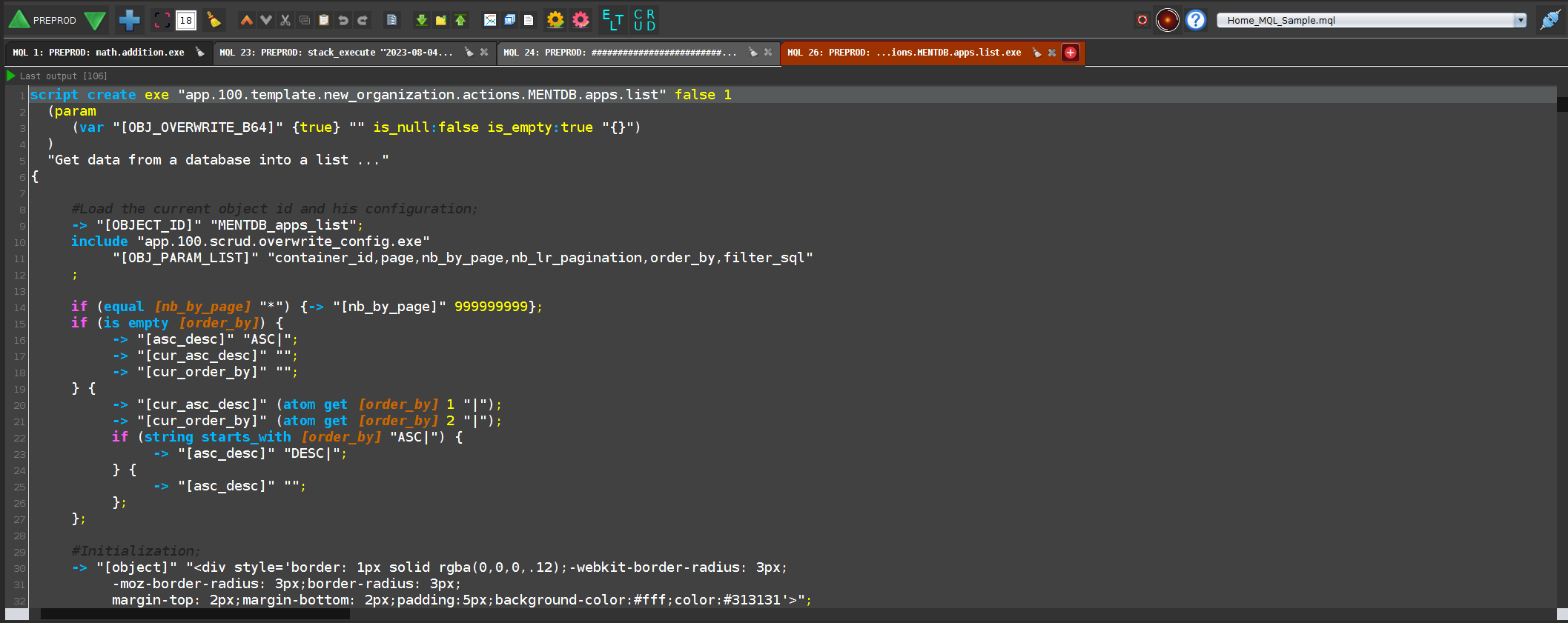Click the chart image icon

coord(490,20)
